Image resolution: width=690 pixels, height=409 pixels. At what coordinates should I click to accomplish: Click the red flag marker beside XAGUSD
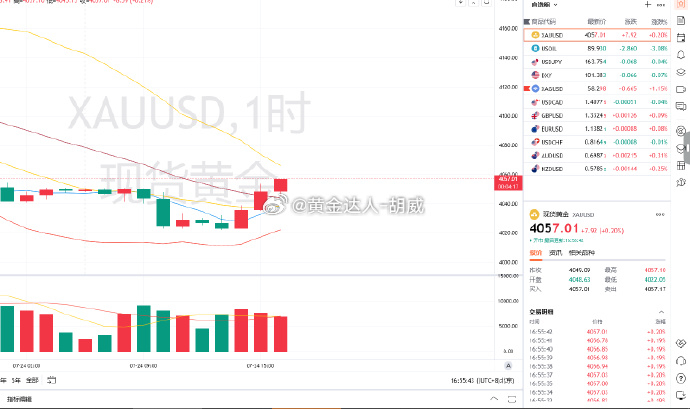pyautogui.click(x=526, y=88)
